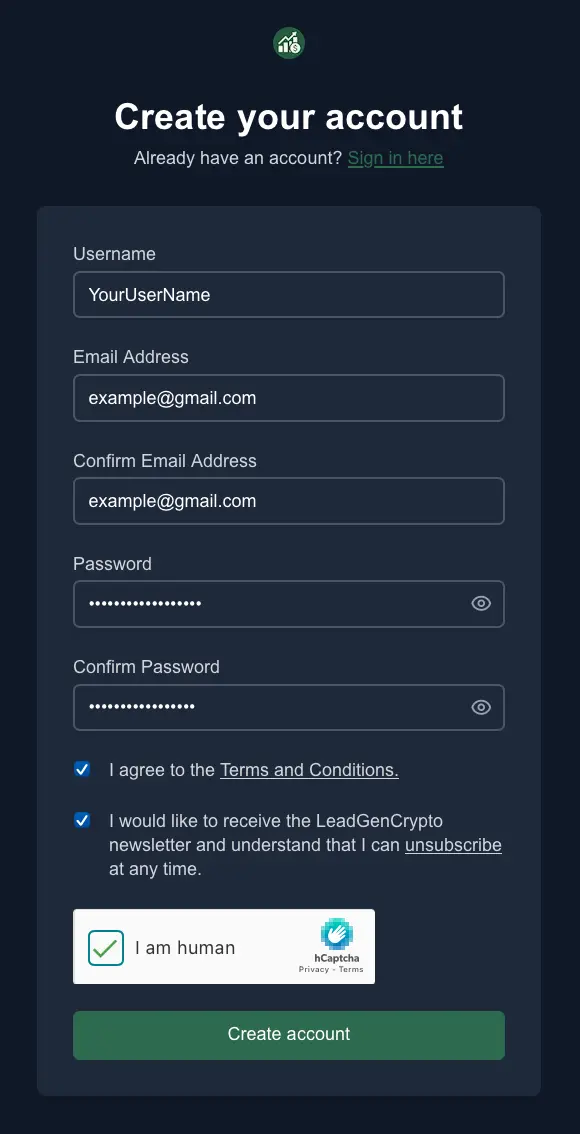Image resolution: width=580 pixels, height=1134 pixels.
Task: Click the hCaptcha widget area
Action: tap(224, 946)
